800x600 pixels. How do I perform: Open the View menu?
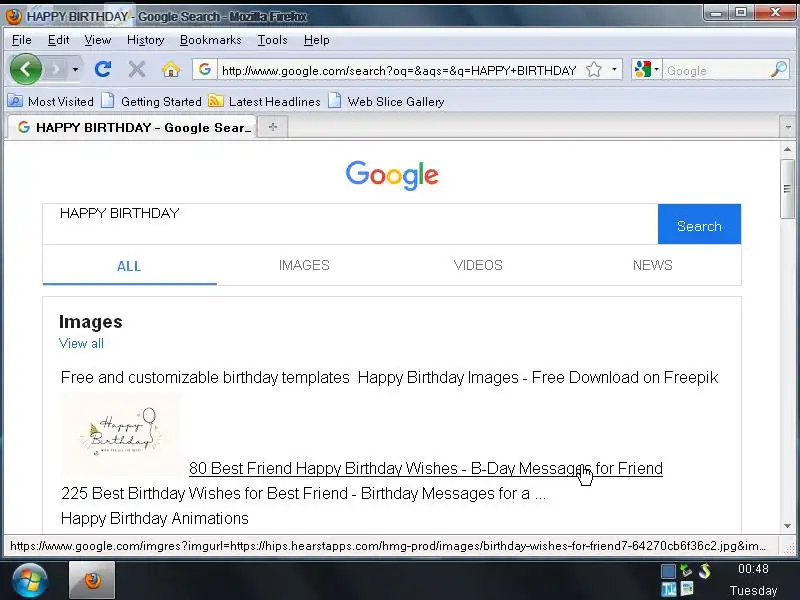(97, 40)
